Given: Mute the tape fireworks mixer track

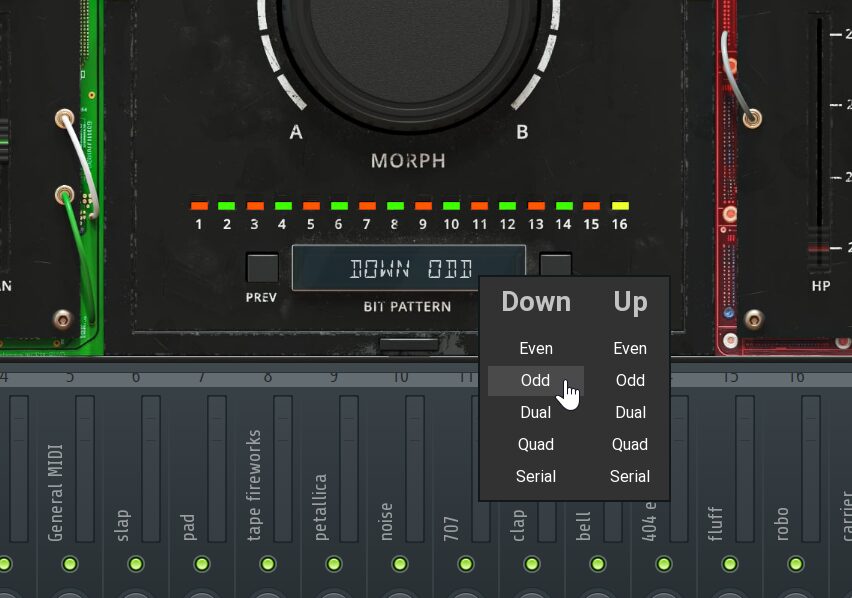Looking at the screenshot, I should [x=268, y=564].
